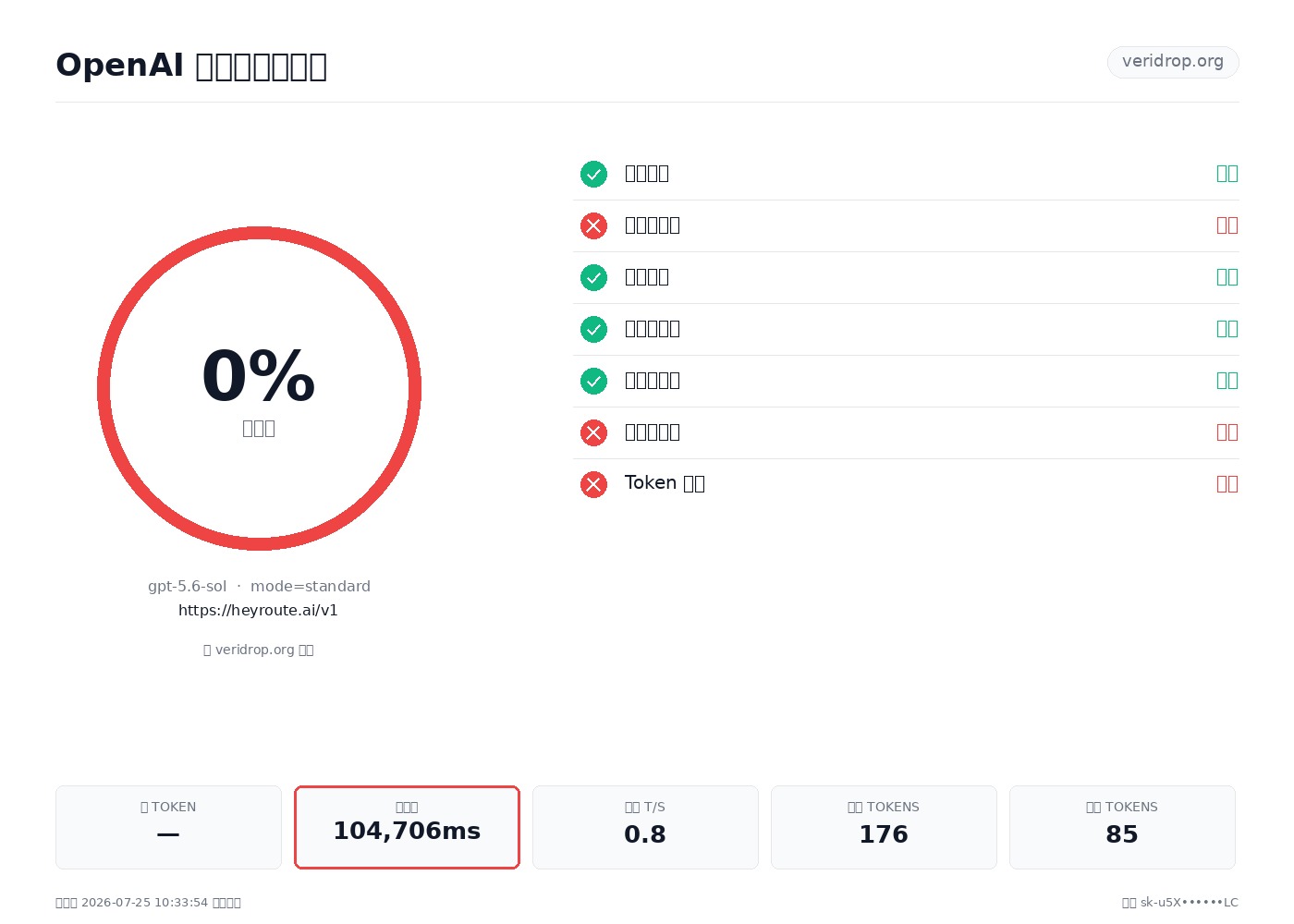The width and height of the screenshot is (1294, 924).
Task: Click the gpt-5.6-sol mode=standard model text
Action: coord(259,587)
